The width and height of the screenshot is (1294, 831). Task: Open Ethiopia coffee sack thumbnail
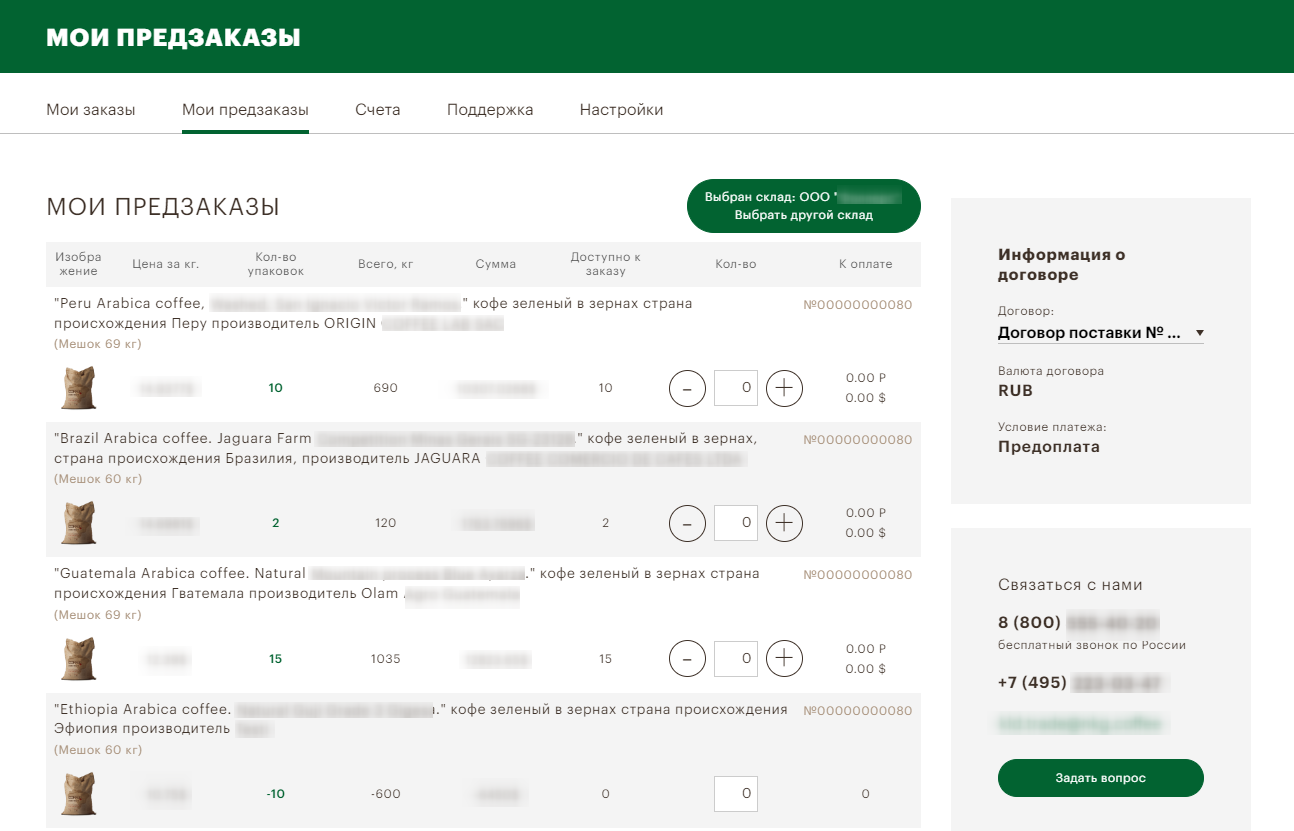pos(78,794)
